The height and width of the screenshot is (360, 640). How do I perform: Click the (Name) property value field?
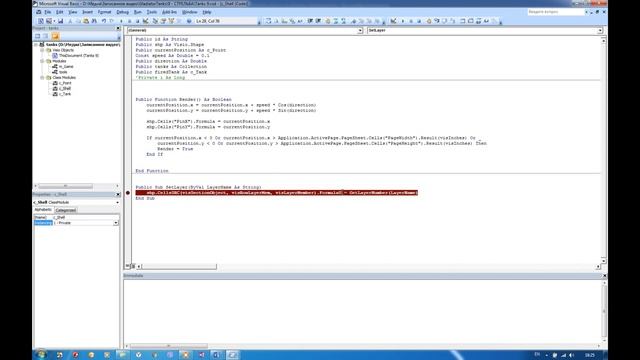tap(86, 218)
